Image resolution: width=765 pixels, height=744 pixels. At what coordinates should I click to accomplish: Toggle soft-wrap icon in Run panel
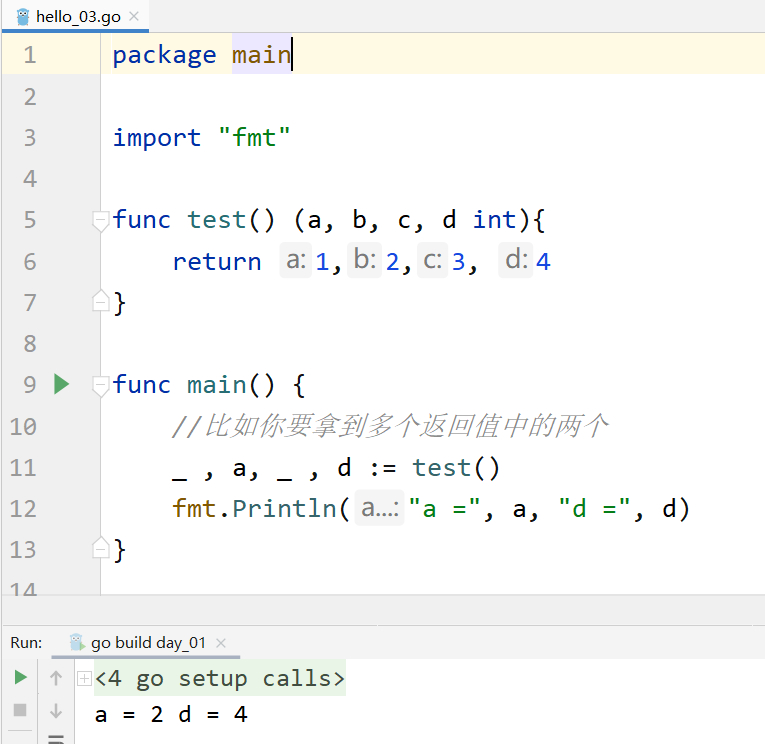[56, 739]
